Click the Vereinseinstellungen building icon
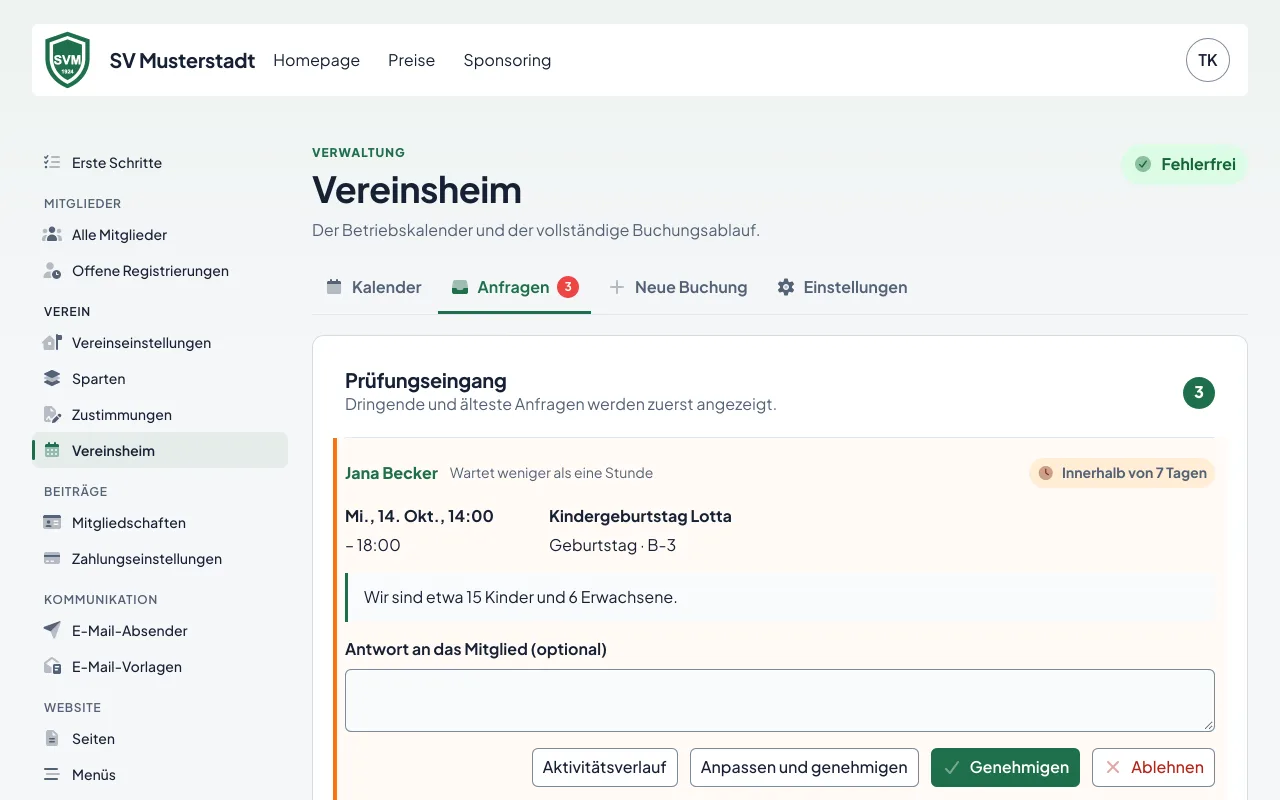The height and width of the screenshot is (800, 1280). pyautogui.click(x=52, y=342)
